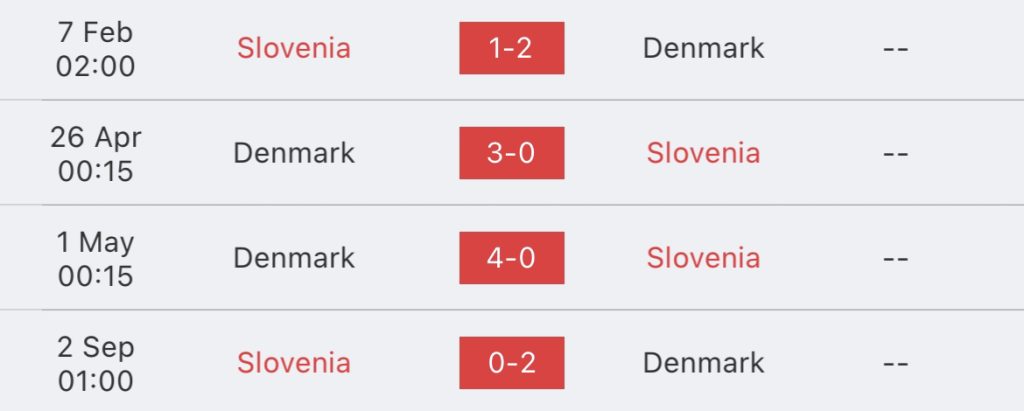Open the 1-2 score of 7 Feb match
The image size is (1024, 411).
tap(511, 48)
